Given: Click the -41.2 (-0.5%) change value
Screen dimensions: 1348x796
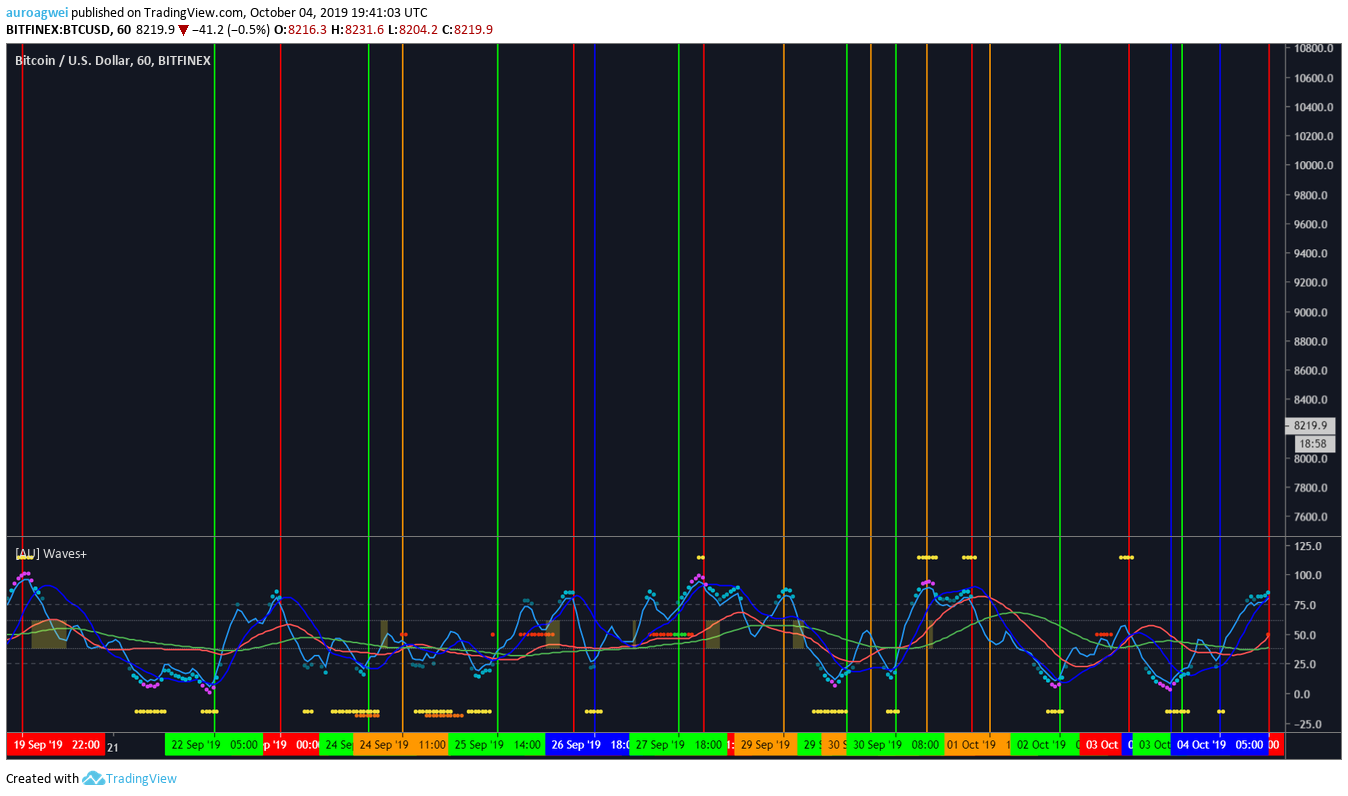Looking at the screenshot, I should pyautogui.click(x=230, y=30).
